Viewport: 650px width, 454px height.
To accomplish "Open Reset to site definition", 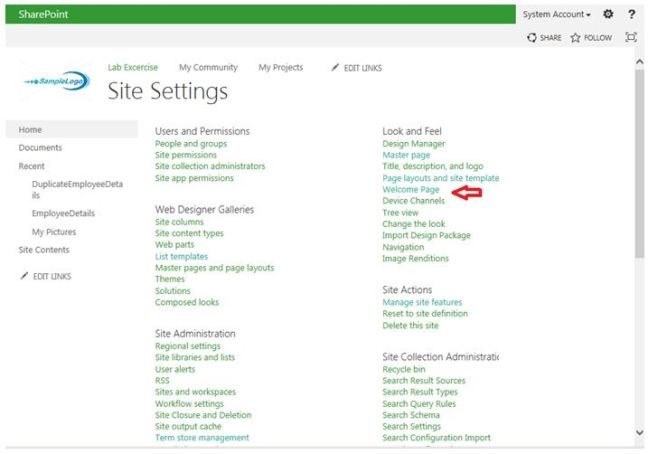I will [x=425, y=313].
